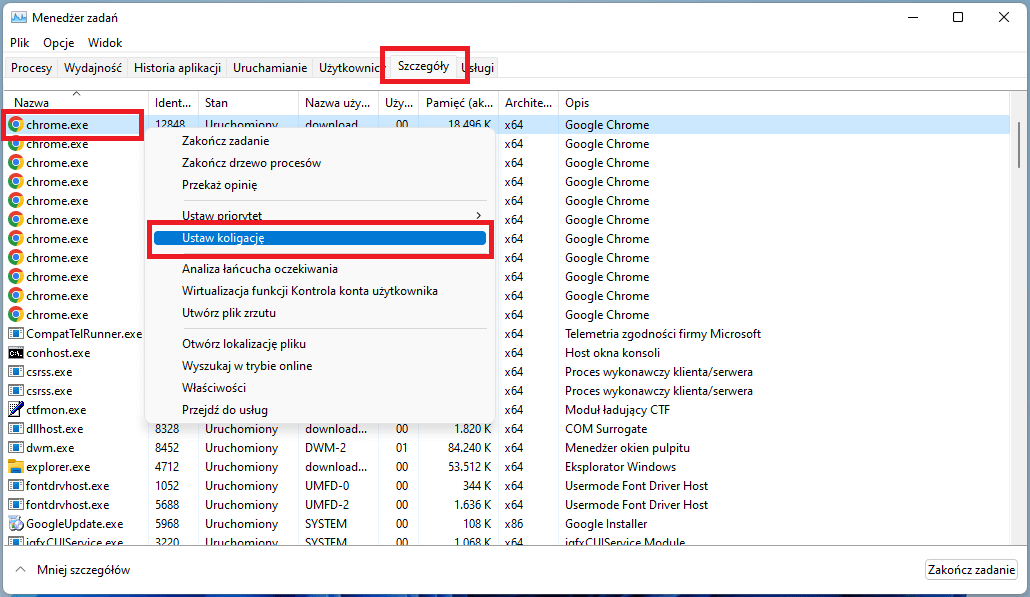Click the conhost.exe console icon
1030x597 pixels.
point(16,353)
